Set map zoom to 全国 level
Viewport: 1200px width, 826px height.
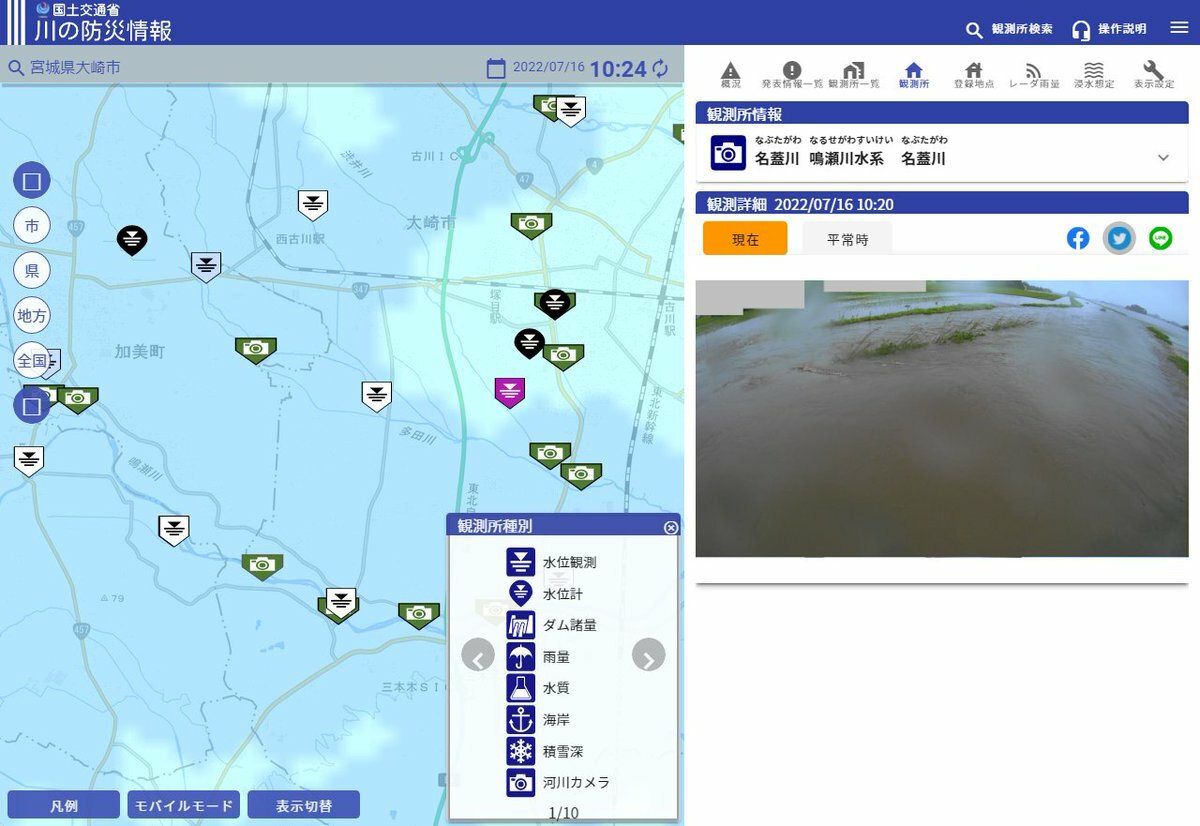[x=32, y=361]
